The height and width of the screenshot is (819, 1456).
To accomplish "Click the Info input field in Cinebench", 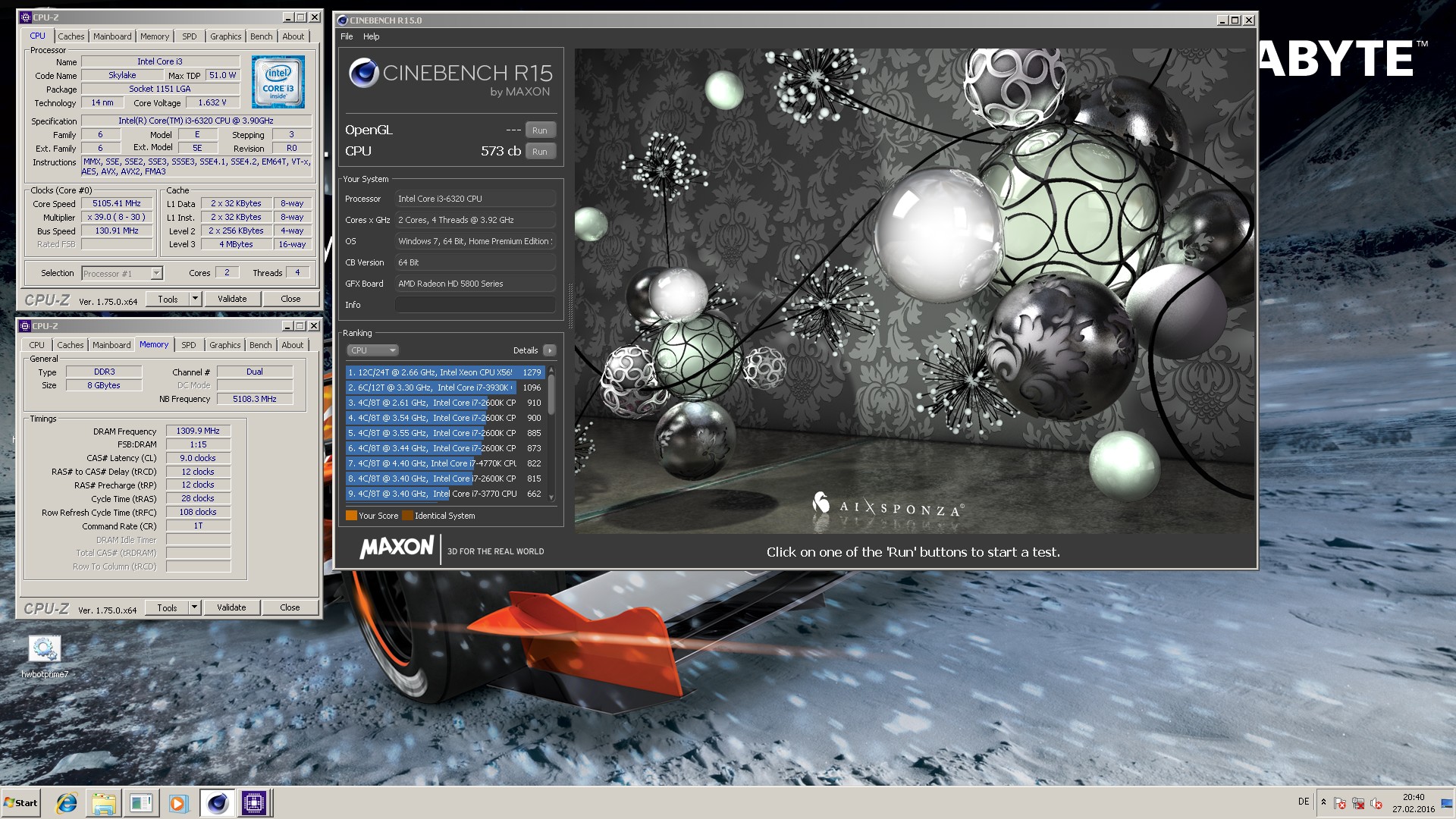I will [475, 305].
